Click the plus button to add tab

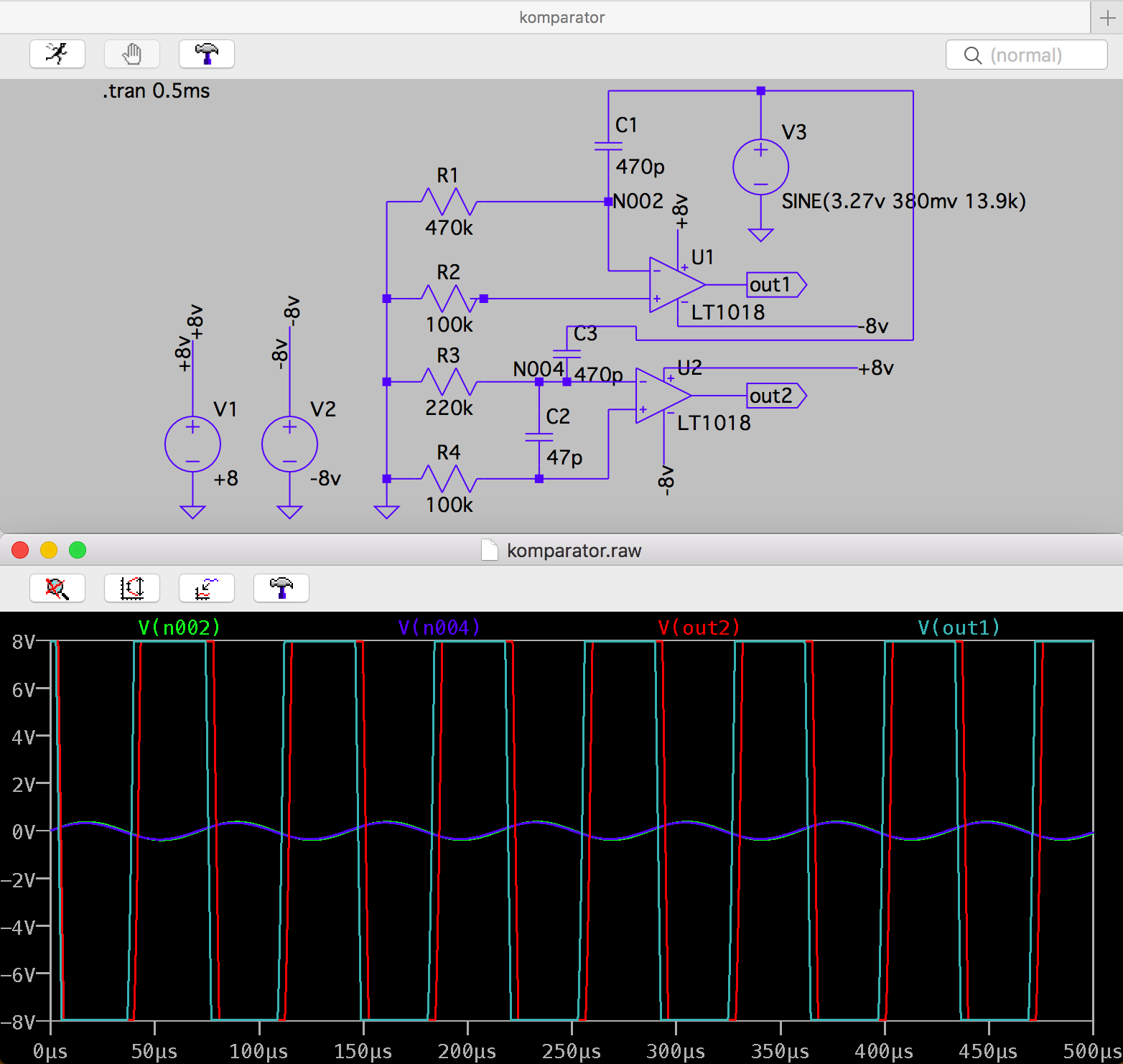click(1107, 18)
